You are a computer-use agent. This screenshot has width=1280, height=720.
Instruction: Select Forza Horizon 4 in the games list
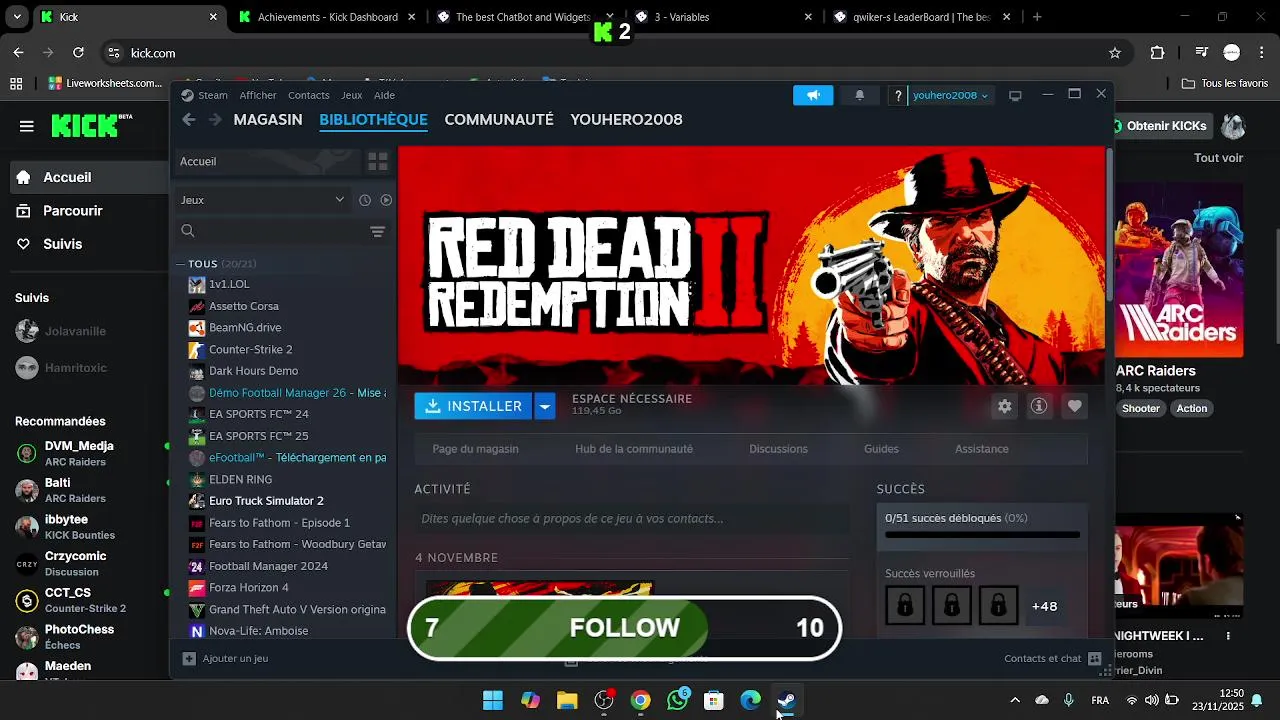248,588
